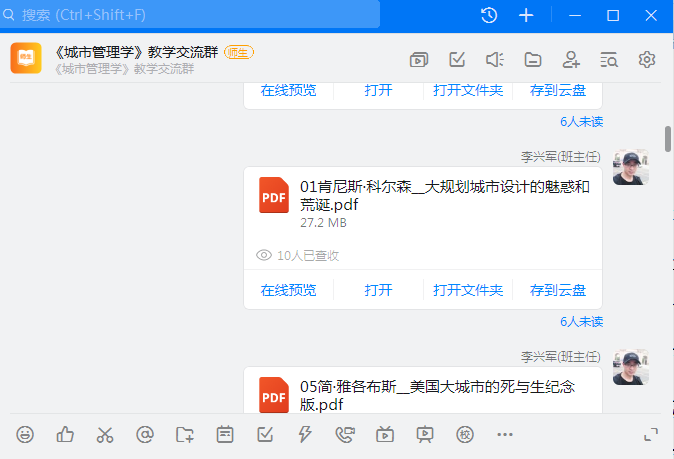The height and width of the screenshot is (459, 674).
Task: Click the scissors screenshot tool
Action: [x=105, y=434]
